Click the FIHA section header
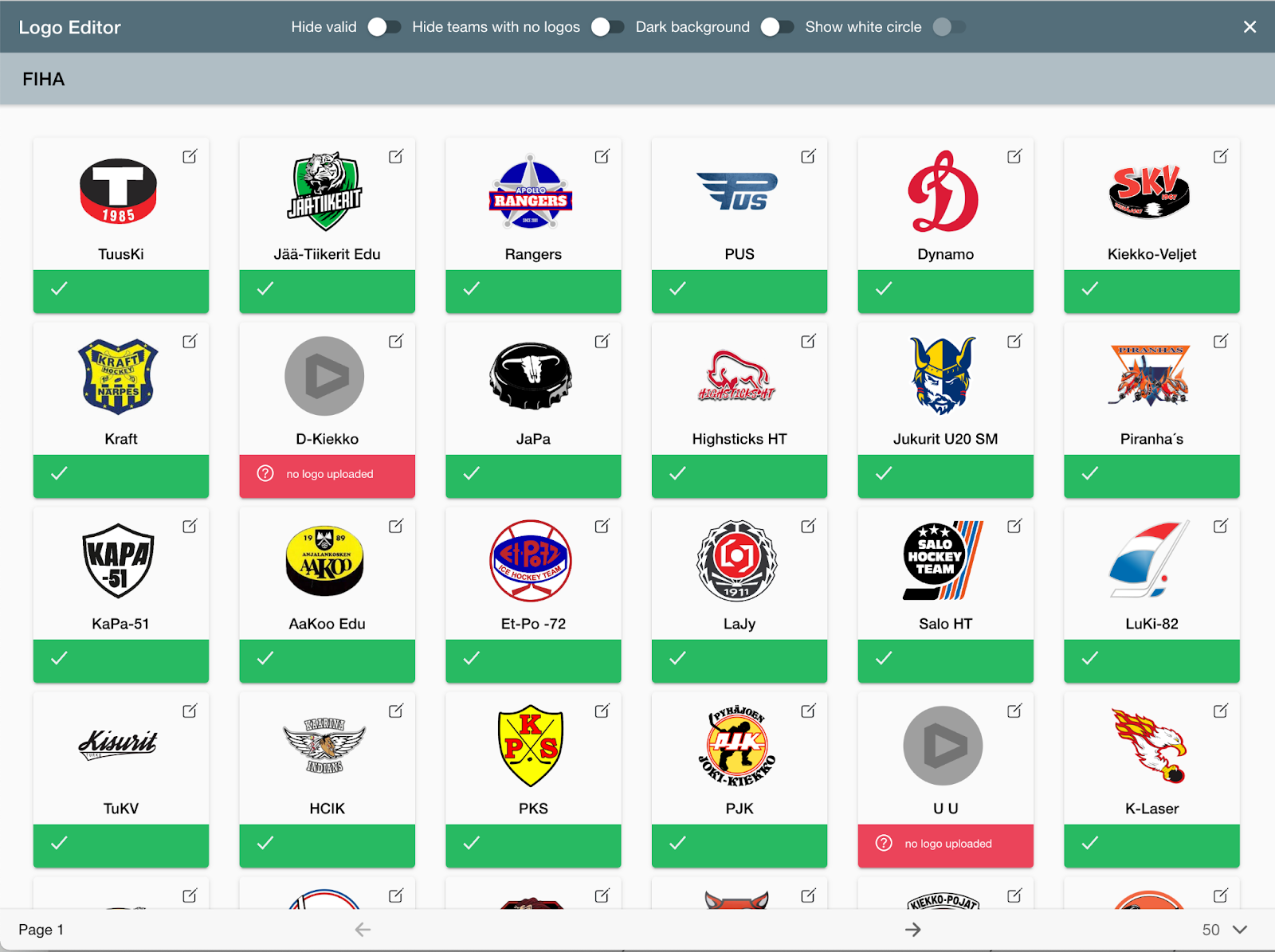The image size is (1275, 952). [x=44, y=79]
